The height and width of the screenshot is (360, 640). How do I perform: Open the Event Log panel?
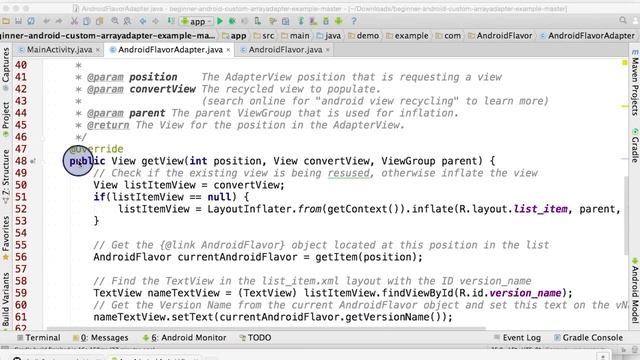[517, 338]
